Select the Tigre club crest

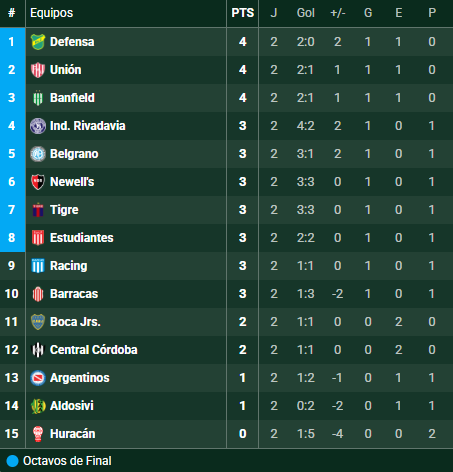pos(38,210)
